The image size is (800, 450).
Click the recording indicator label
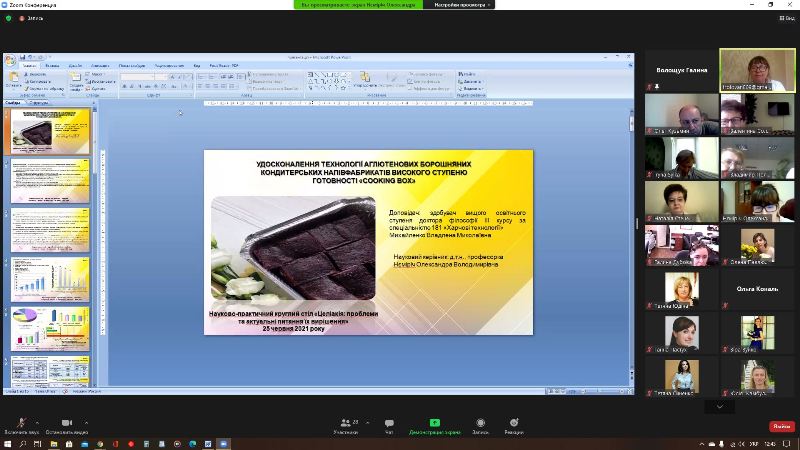(31, 18)
